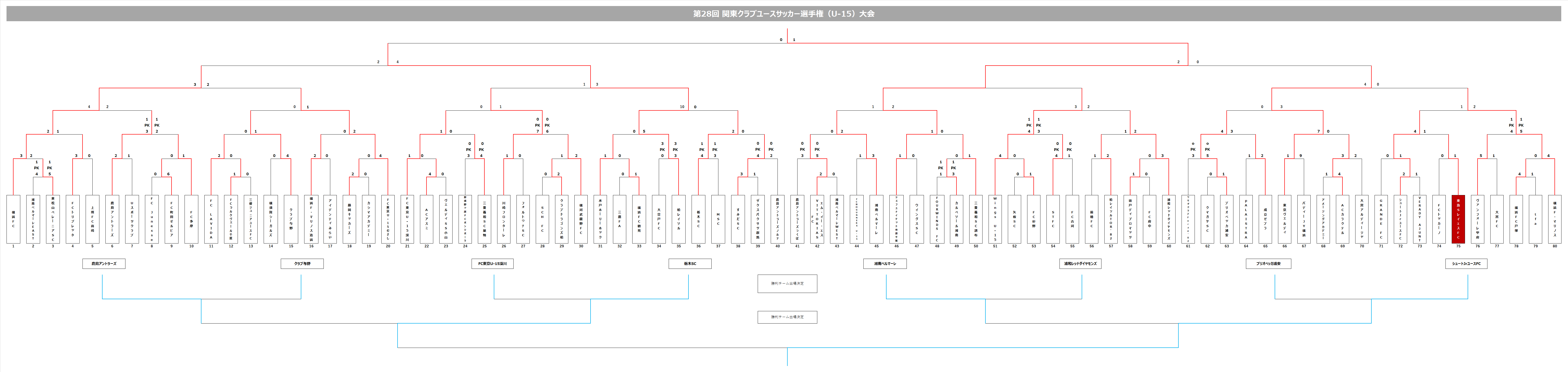This screenshot has height=372, width=1568.
Task: Select the 横浜F・マリノス team box numbered 80
Action: pos(1554,219)
